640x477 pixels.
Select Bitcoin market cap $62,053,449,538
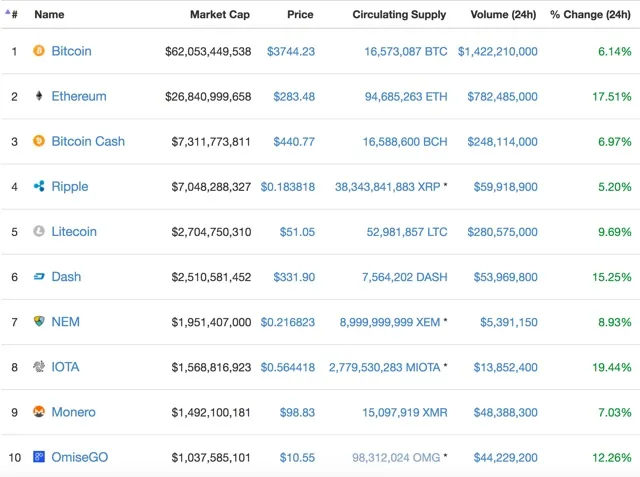click(x=208, y=51)
